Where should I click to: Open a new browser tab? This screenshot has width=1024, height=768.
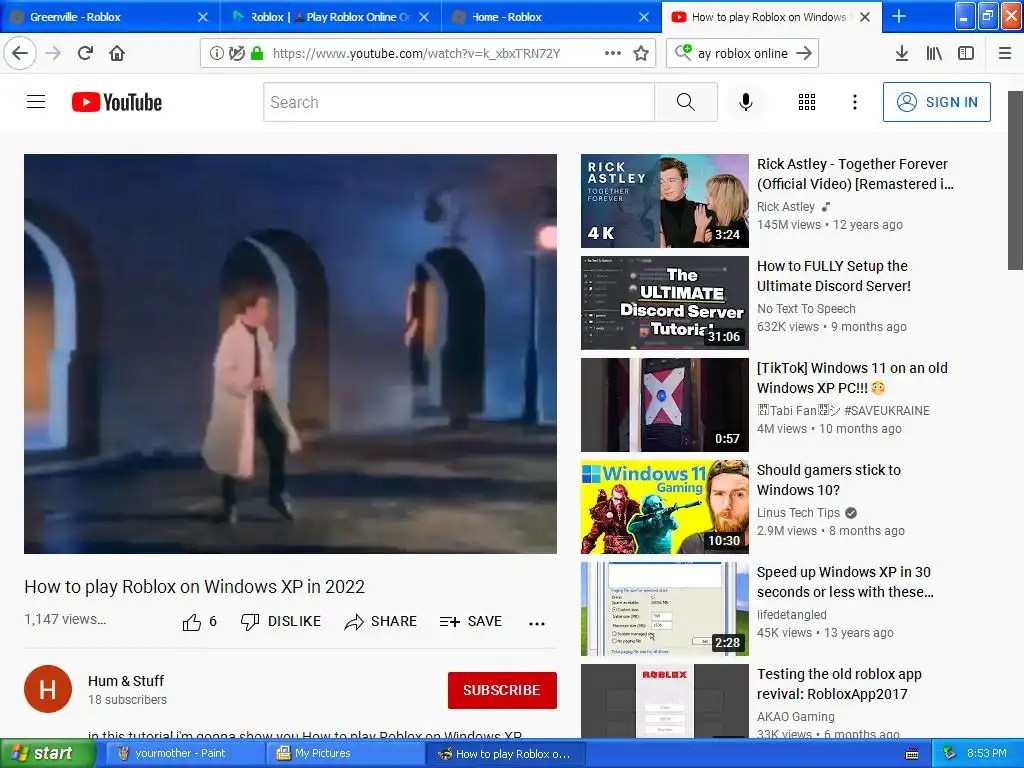899,16
